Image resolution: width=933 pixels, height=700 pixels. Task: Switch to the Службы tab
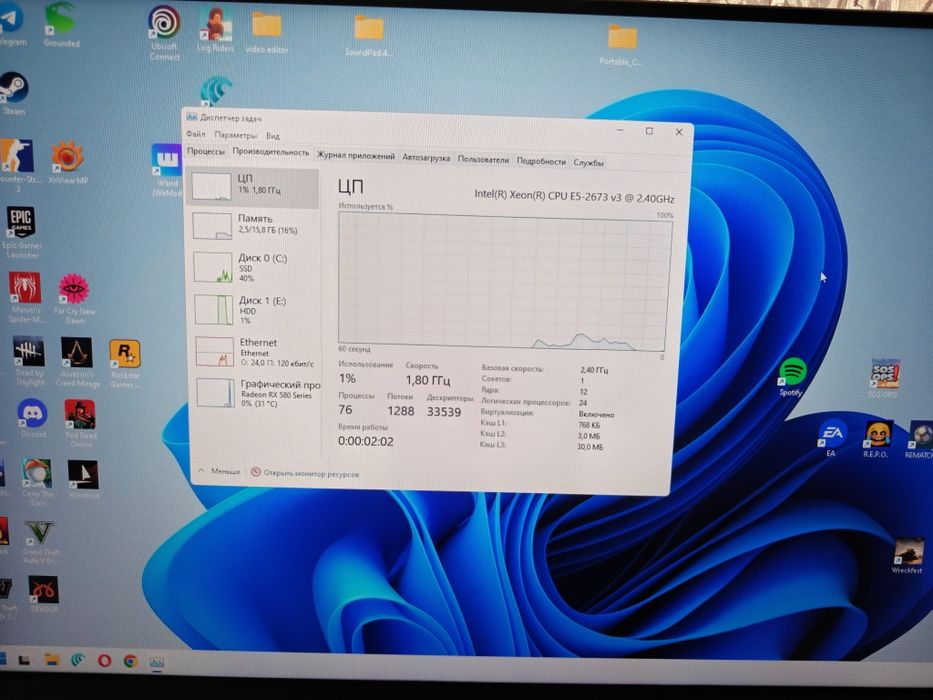pyautogui.click(x=588, y=162)
